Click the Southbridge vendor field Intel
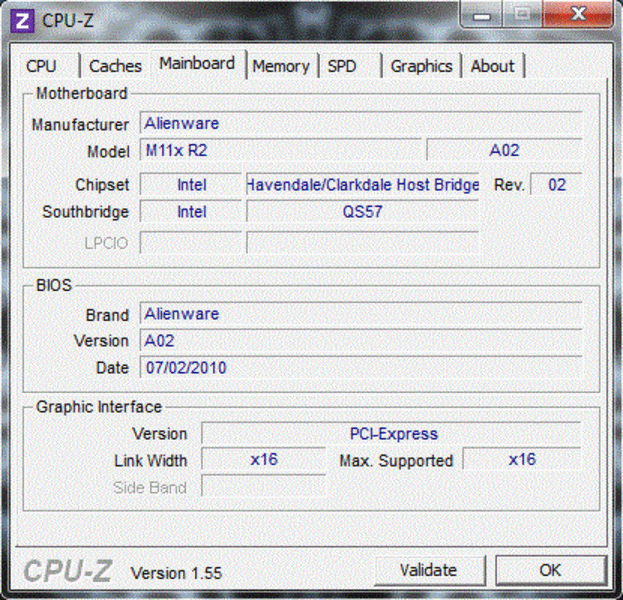The height and width of the screenshot is (600, 623). (191, 211)
